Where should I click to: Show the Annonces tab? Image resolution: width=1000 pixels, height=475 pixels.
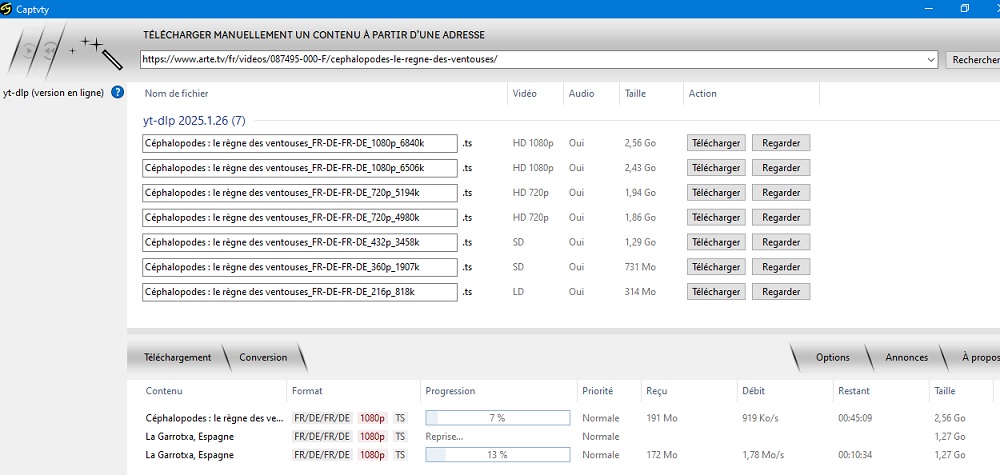(906, 357)
